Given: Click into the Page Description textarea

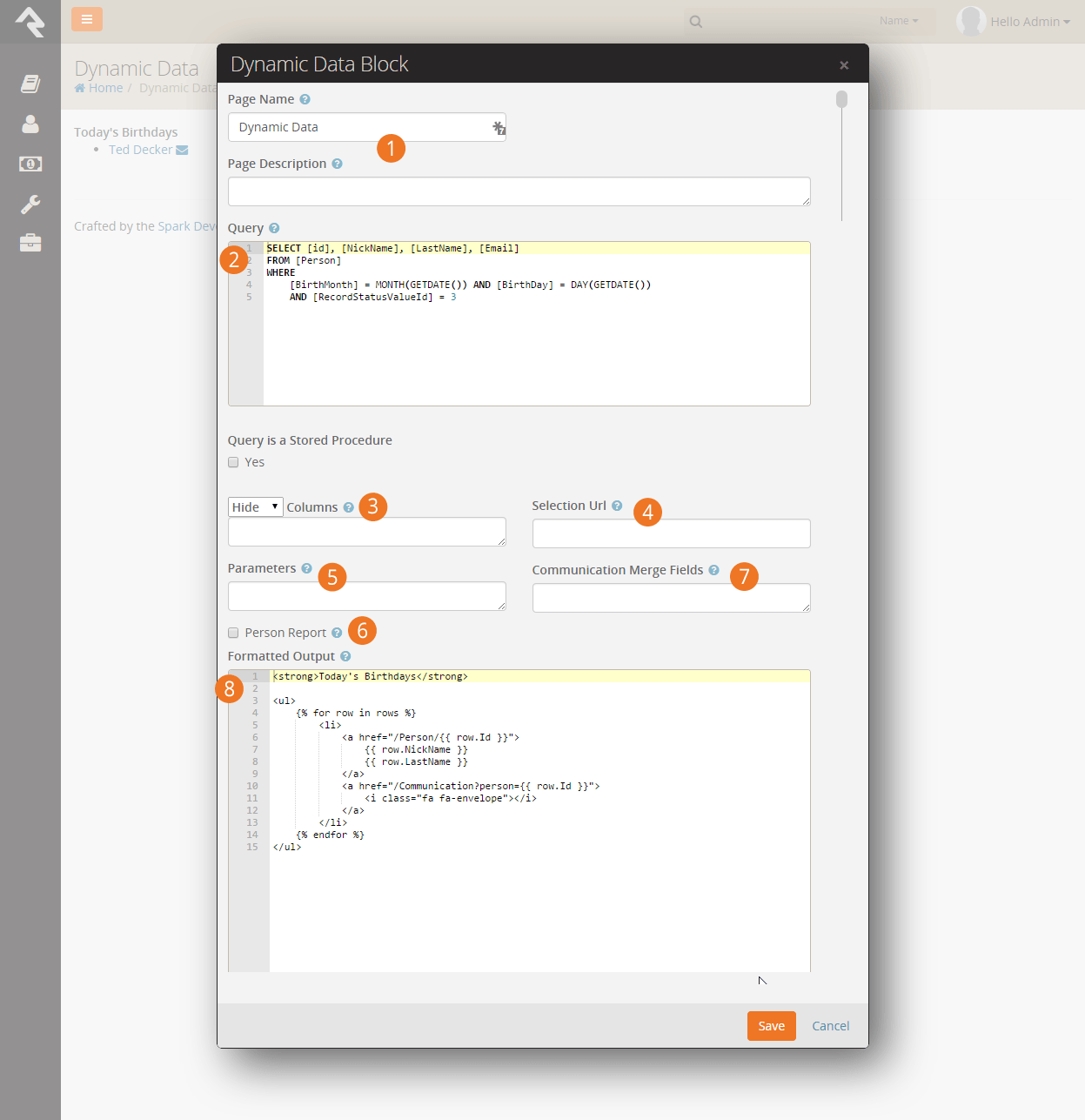Looking at the screenshot, I should pyautogui.click(x=519, y=191).
